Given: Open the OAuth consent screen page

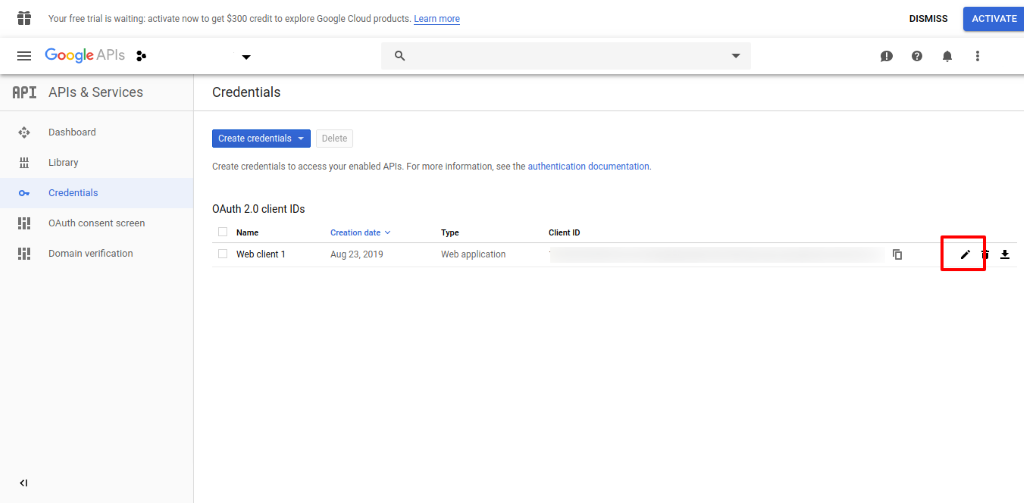Looking at the screenshot, I should [96, 223].
